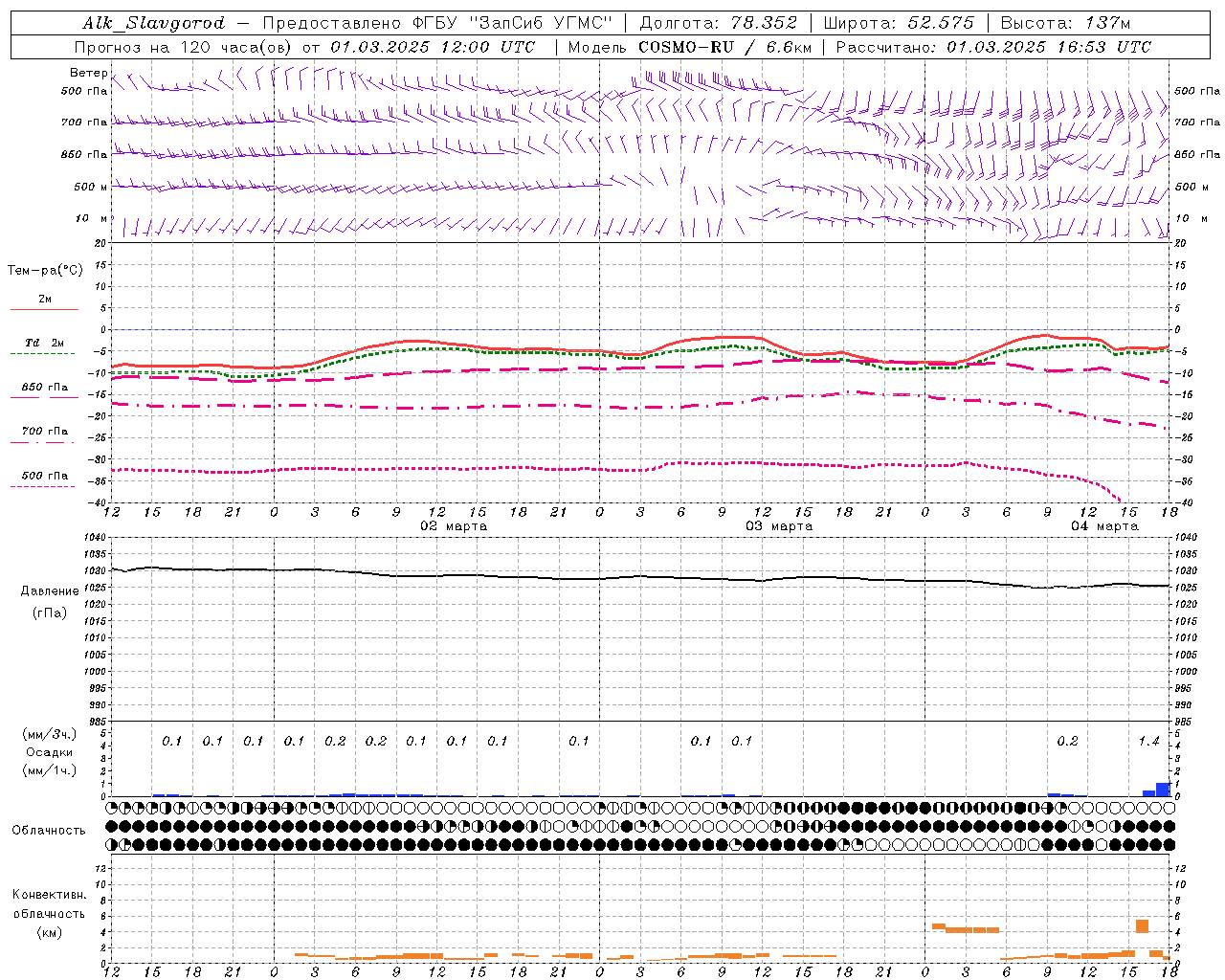
Task: Click 1000 on the right pressure axis
Action: tap(1186, 672)
